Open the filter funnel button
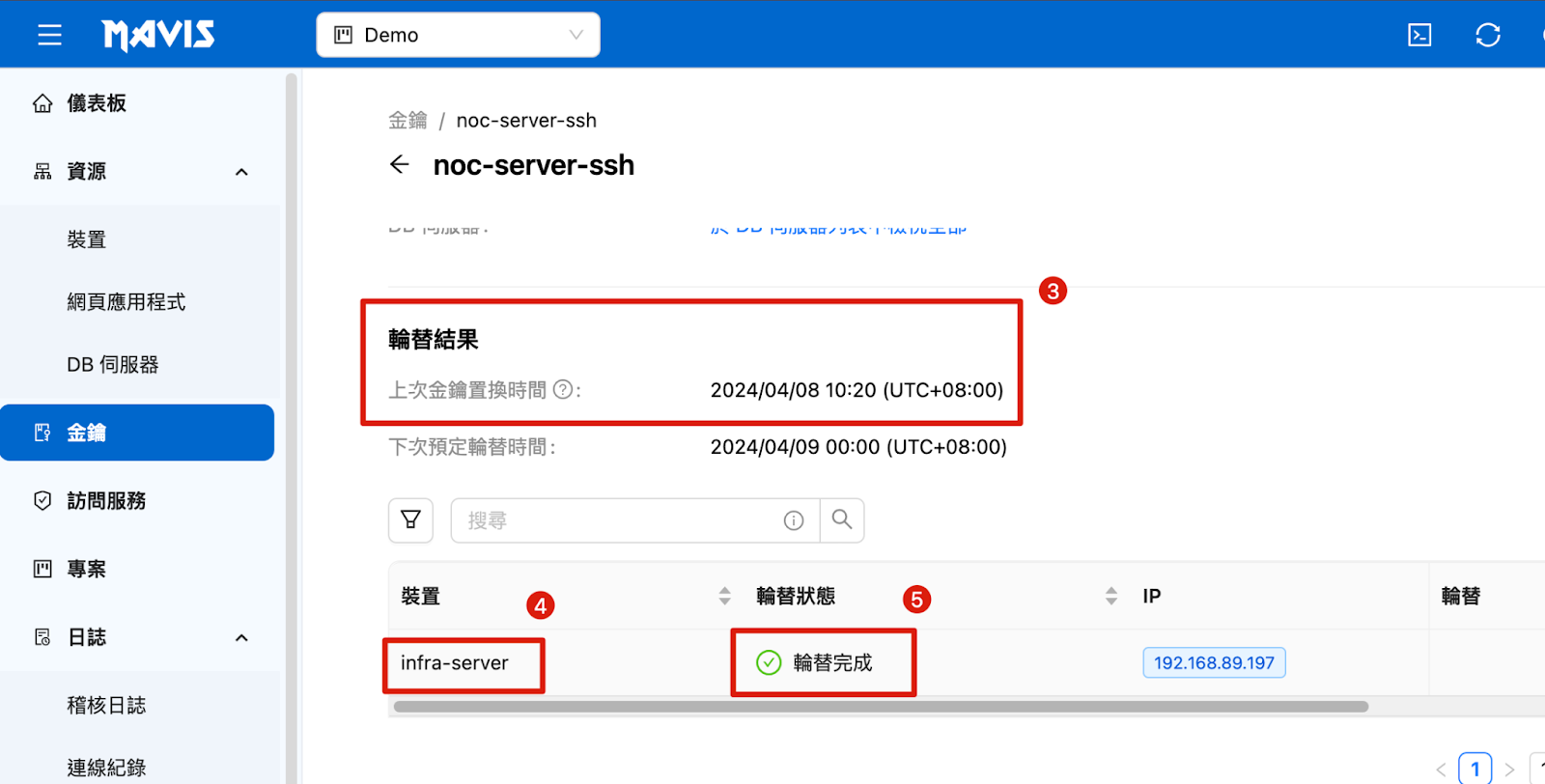 tap(410, 520)
